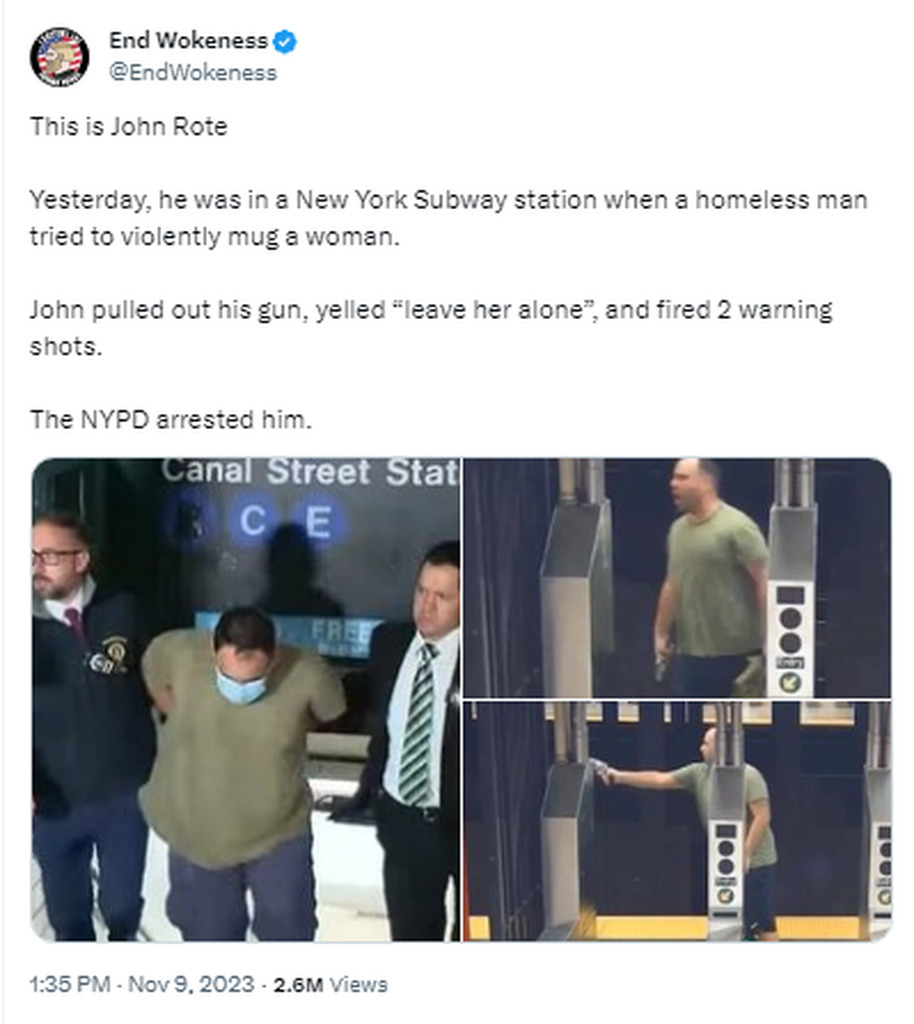The width and height of the screenshot is (914, 1024).
Task: Enlarge the Canal Street arrest photo
Action: pyautogui.click(x=246, y=699)
